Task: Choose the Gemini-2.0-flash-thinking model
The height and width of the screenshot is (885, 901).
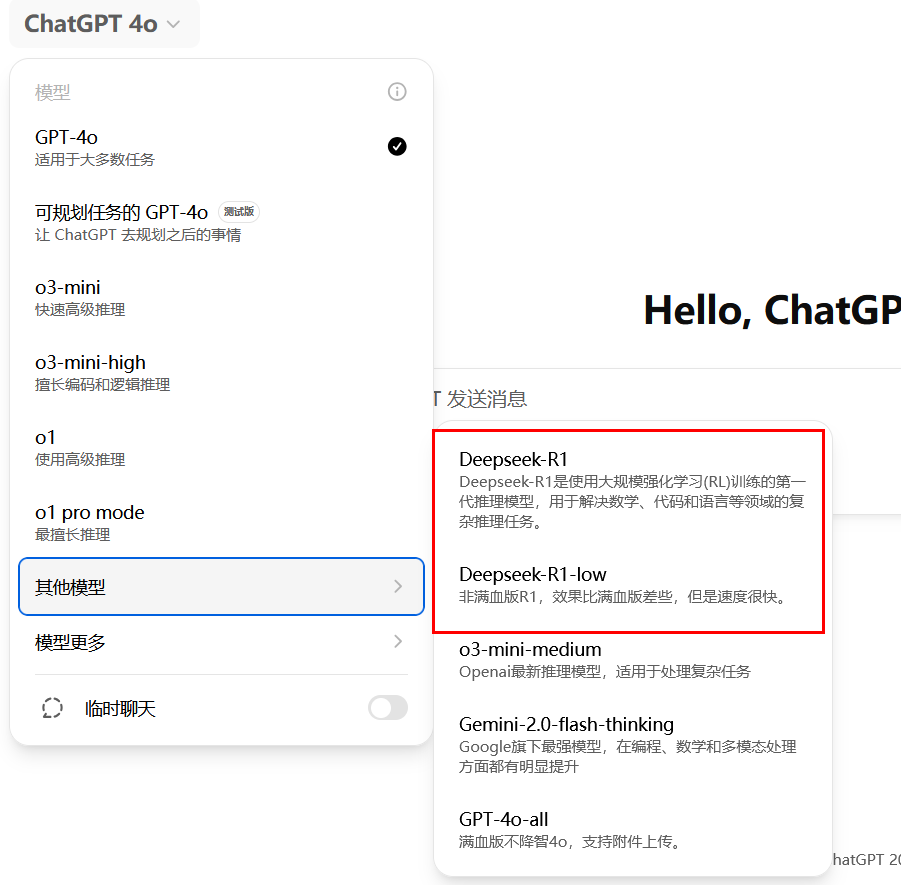Action: [x=632, y=744]
